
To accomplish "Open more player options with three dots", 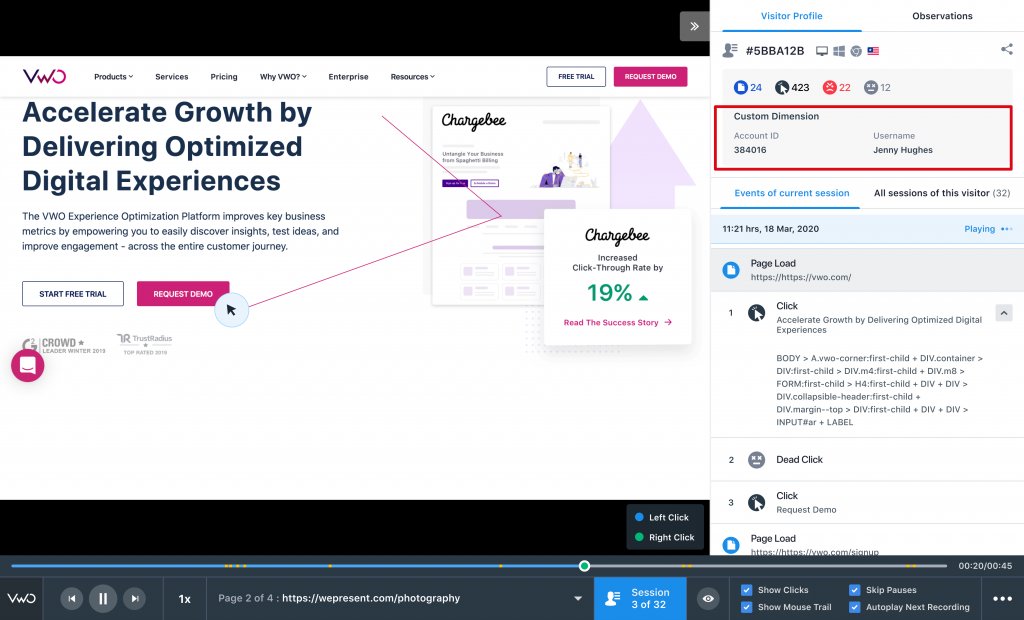I will tap(1002, 598).
